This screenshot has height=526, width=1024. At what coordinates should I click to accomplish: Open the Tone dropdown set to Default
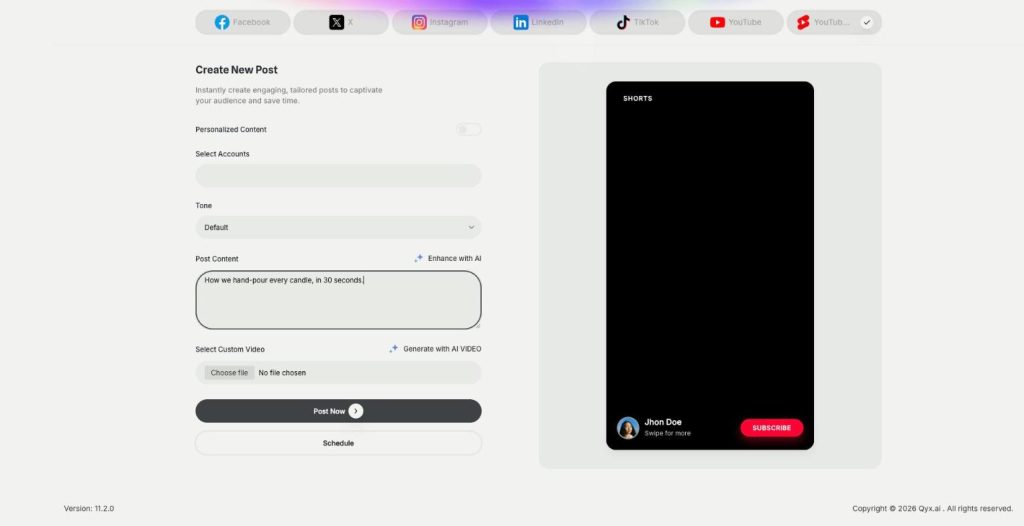[338, 227]
